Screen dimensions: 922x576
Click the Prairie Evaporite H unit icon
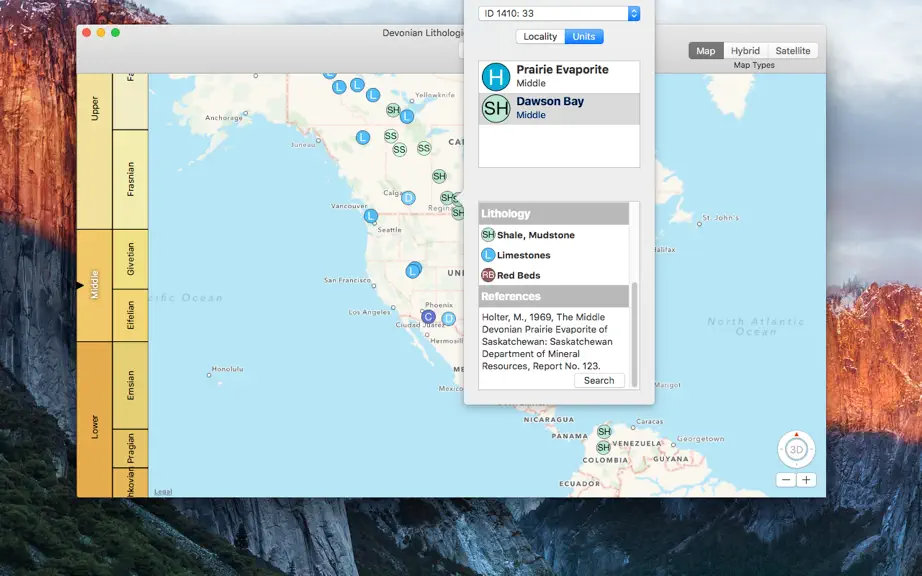[496, 77]
